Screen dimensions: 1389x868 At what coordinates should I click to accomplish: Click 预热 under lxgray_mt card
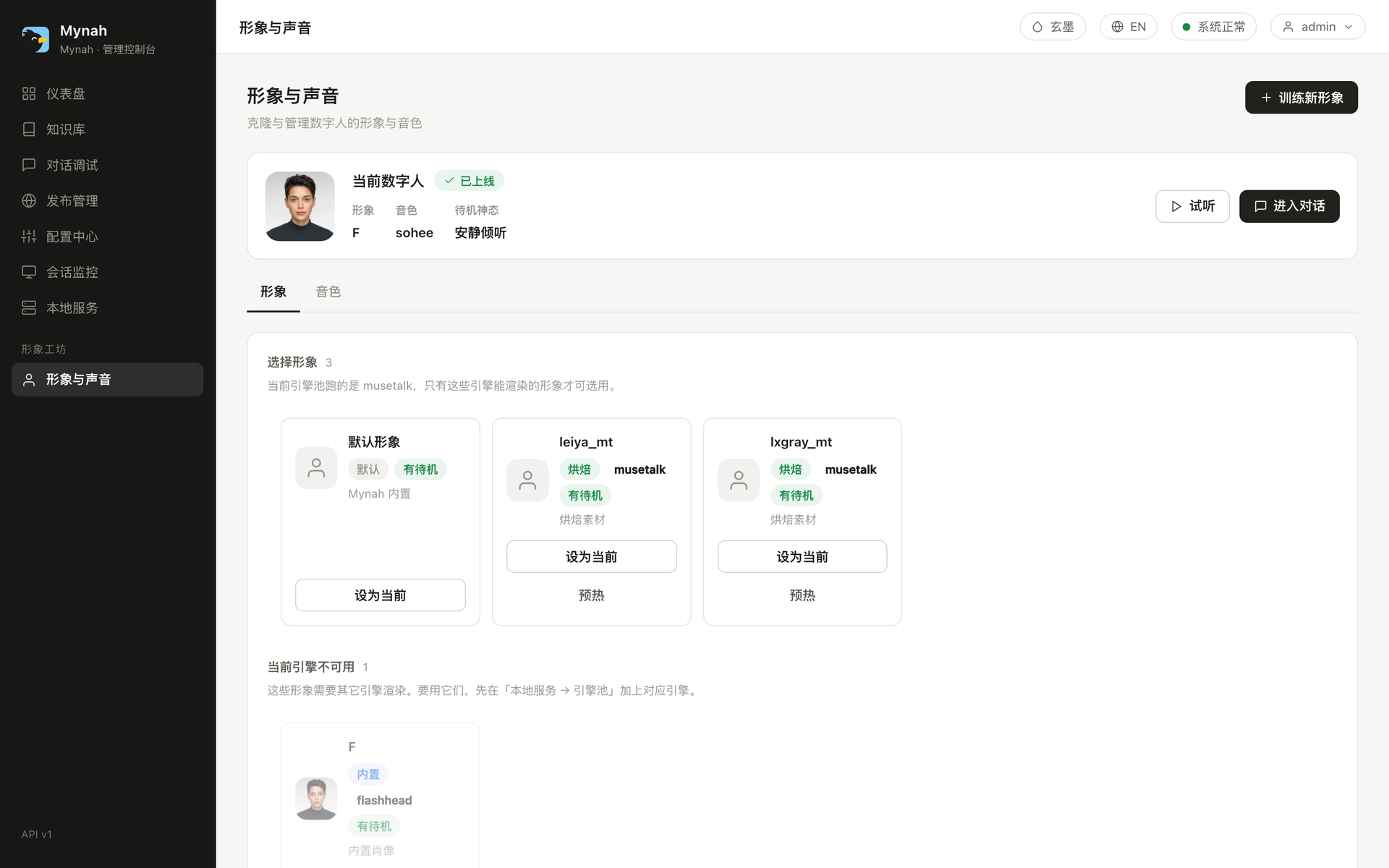point(802,595)
